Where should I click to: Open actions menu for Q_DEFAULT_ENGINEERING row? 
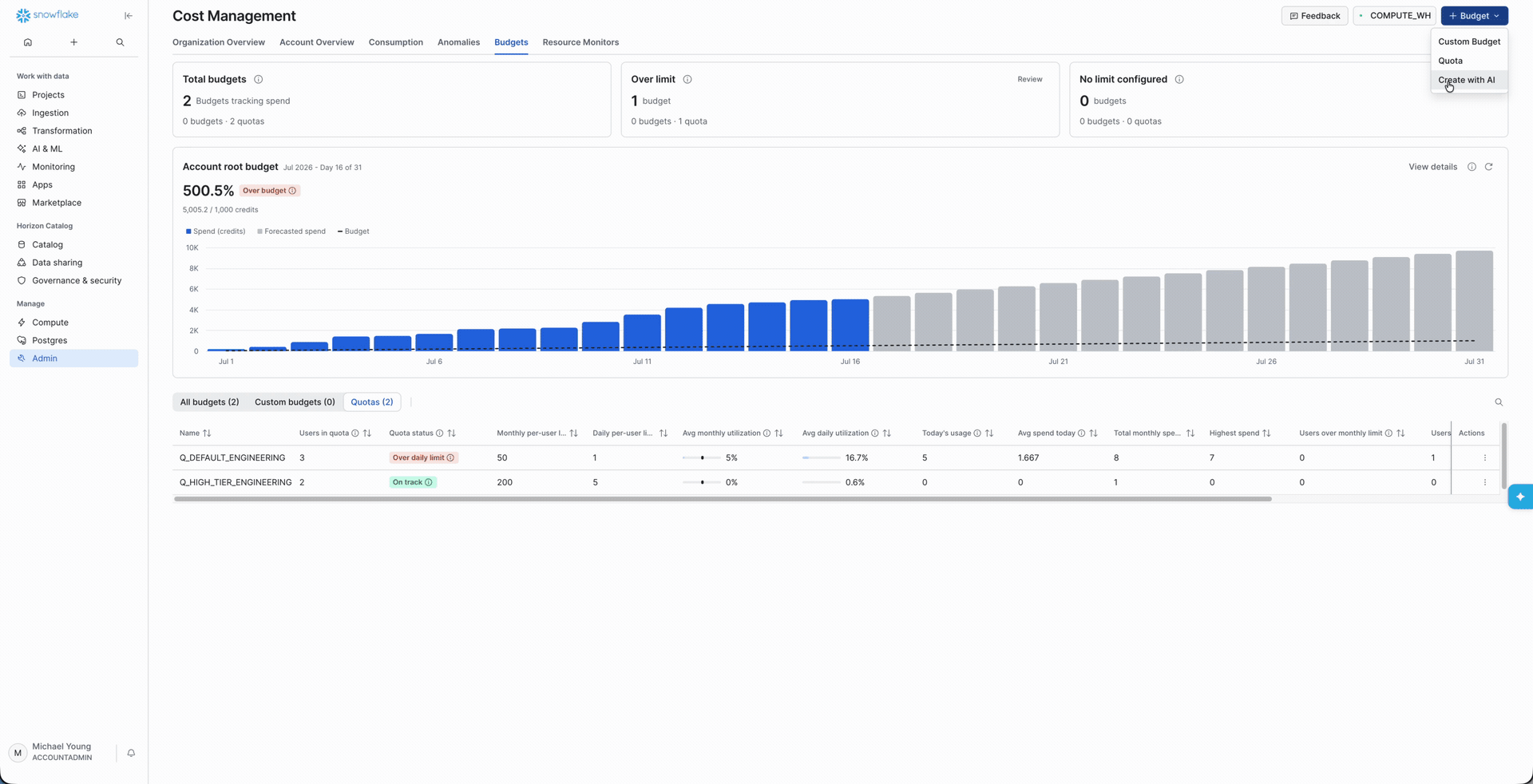click(1485, 458)
